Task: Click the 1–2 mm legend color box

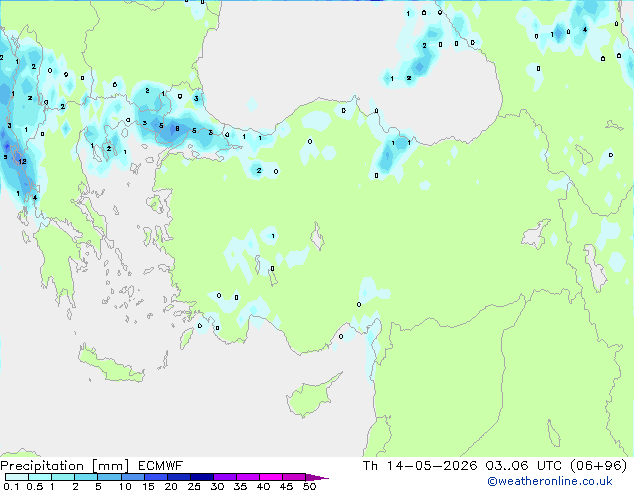Action: coord(63,477)
